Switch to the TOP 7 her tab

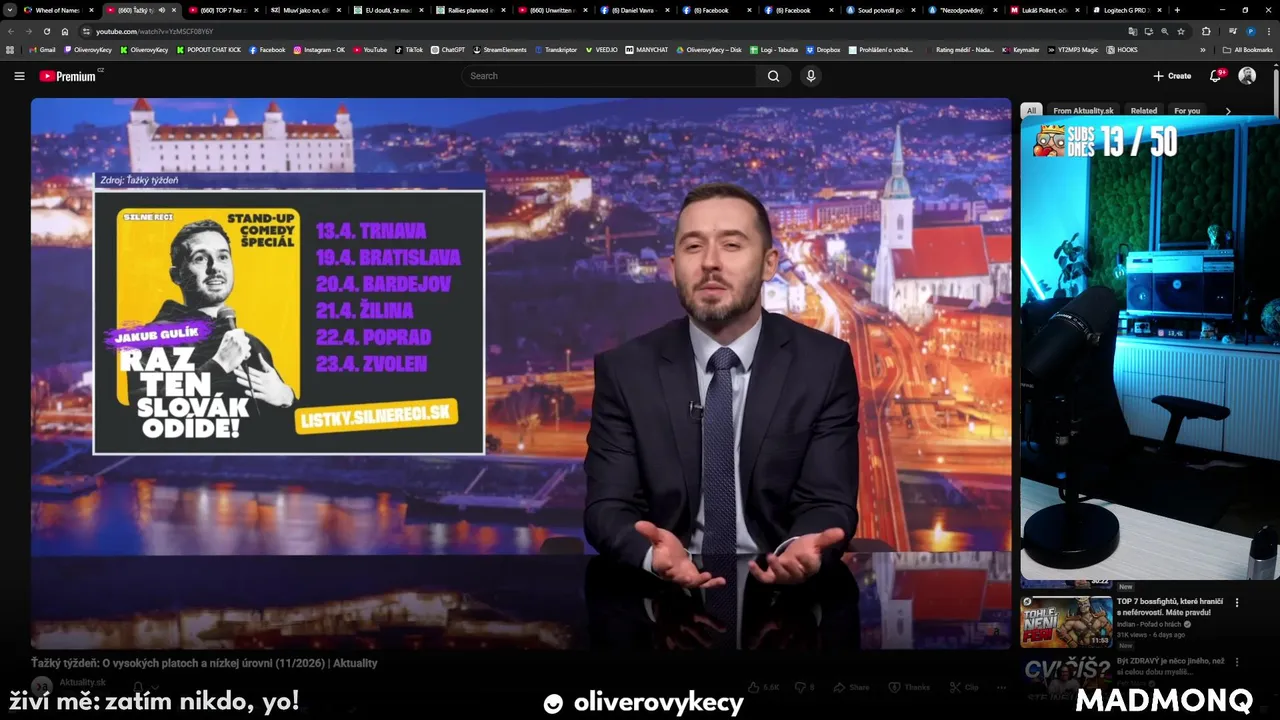coord(222,10)
